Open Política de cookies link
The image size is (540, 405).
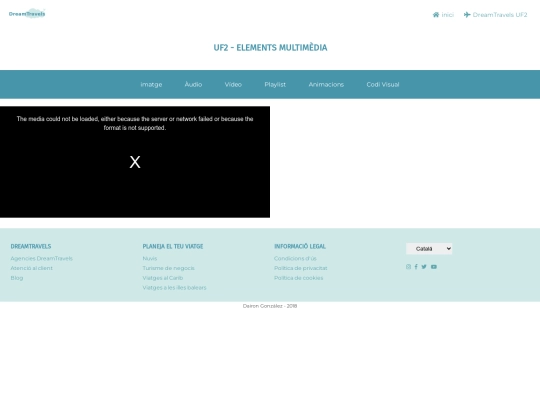coord(299,278)
